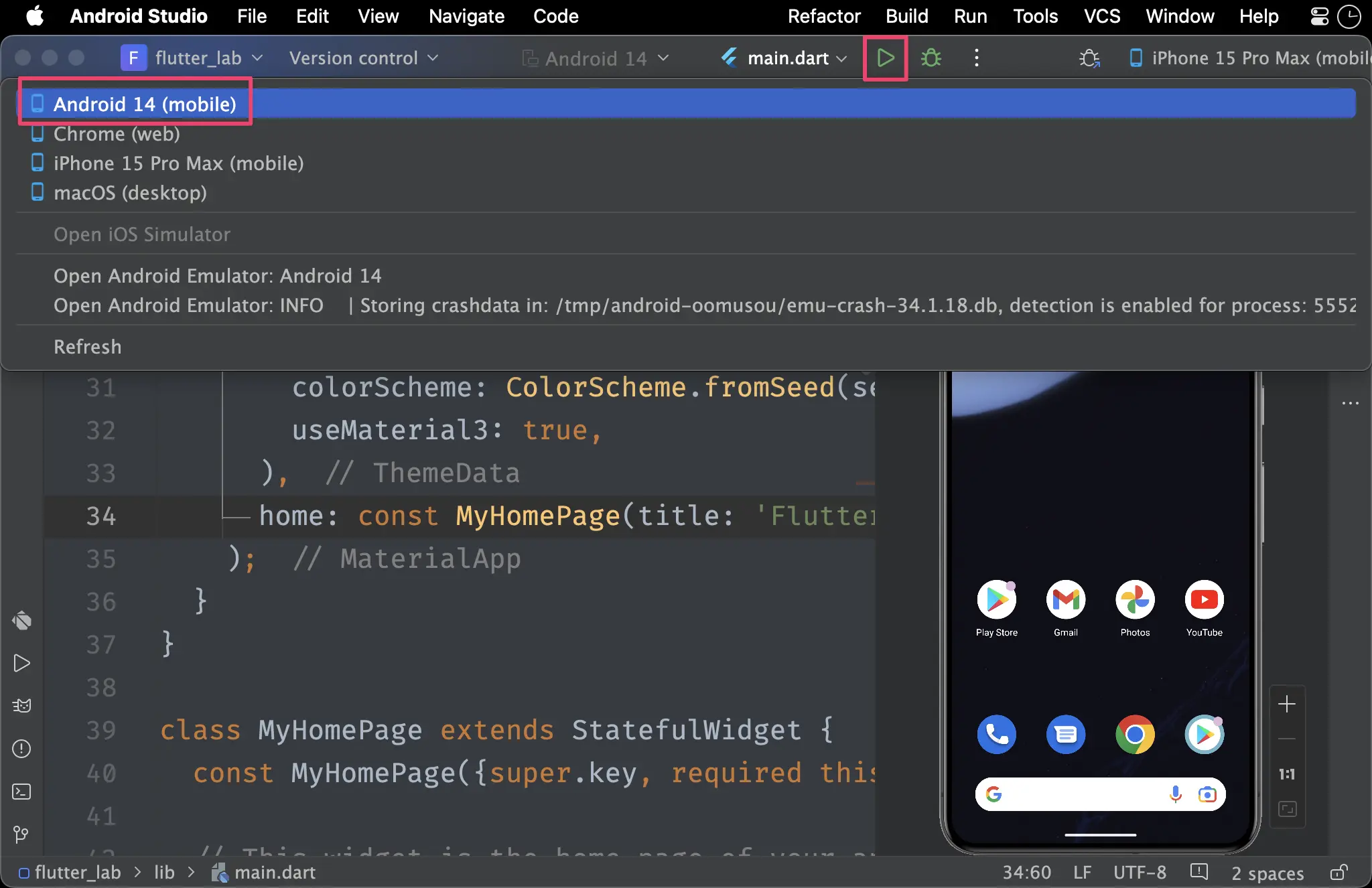Select iPhone 15 Pro Max (mobile) entry
The height and width of the screenshot is (888, 1372).
[x=686, y=163]
